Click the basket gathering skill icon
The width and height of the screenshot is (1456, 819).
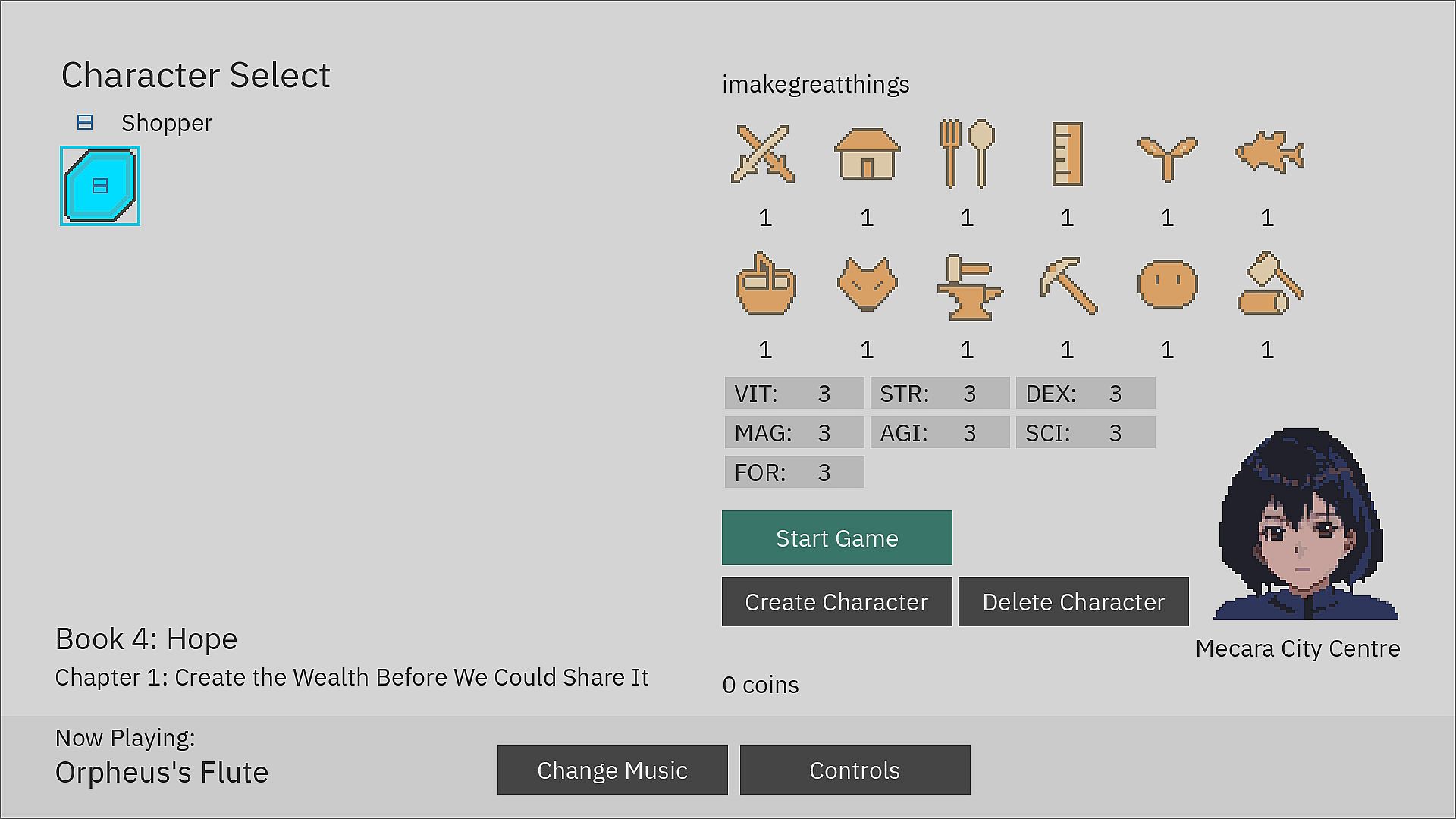(765, 284)
